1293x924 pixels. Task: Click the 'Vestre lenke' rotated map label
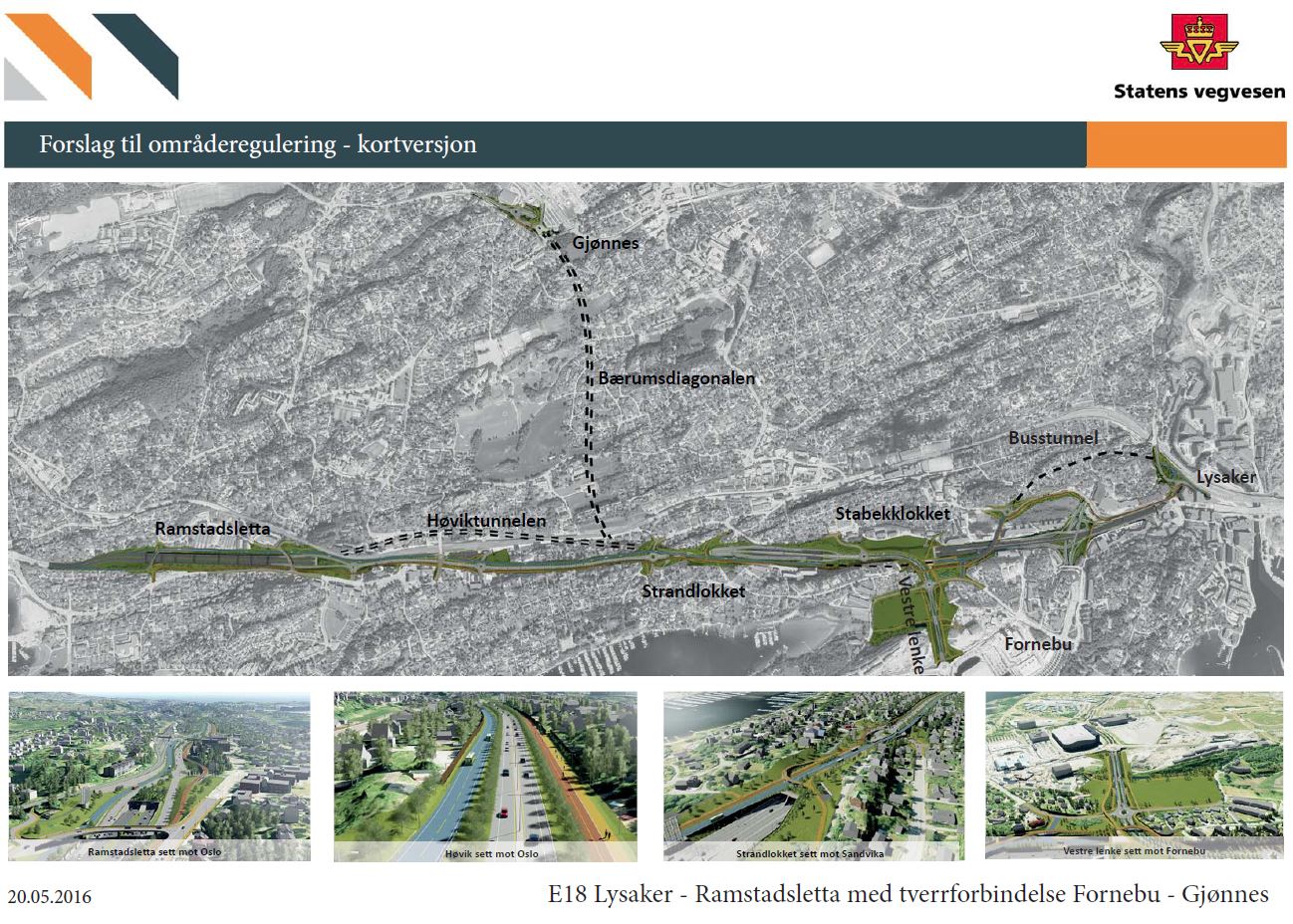(912, 625)
